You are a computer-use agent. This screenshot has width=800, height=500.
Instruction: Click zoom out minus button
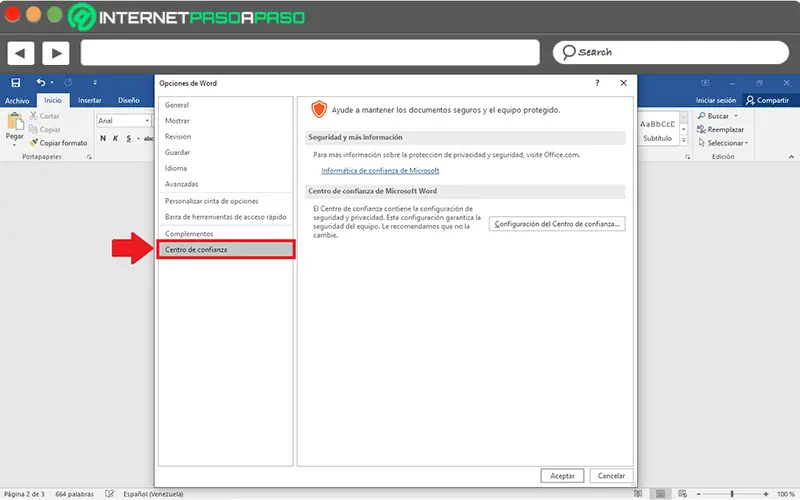699,494
